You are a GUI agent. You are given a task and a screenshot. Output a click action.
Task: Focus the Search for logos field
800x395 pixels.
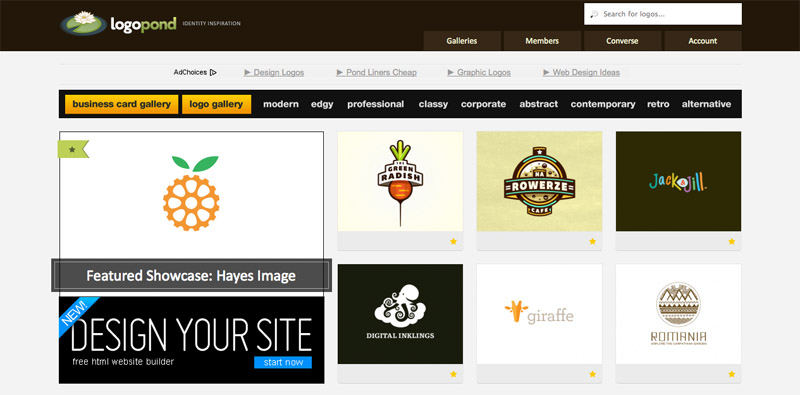663,14
